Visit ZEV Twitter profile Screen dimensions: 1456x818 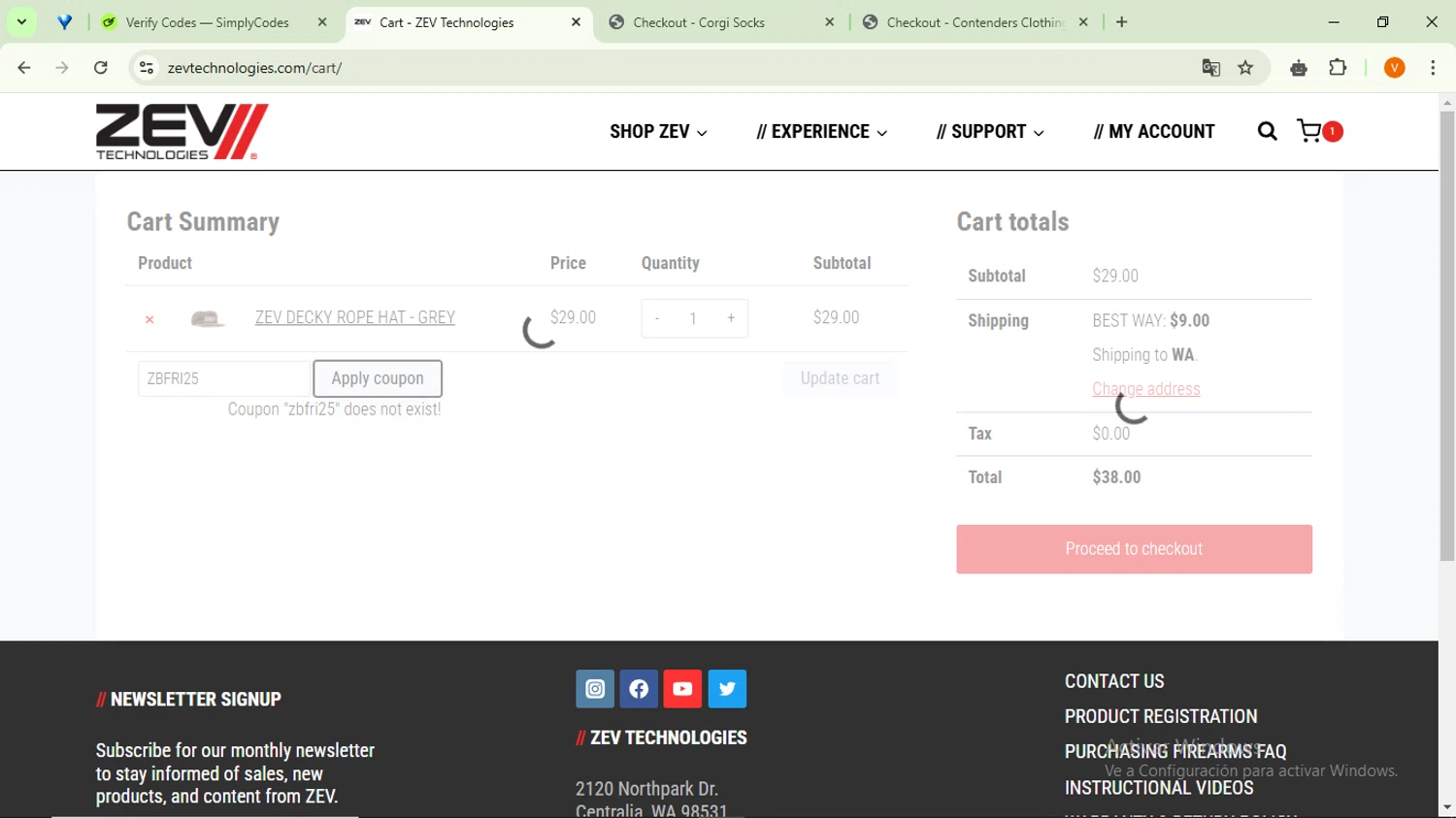pos(727,689)
